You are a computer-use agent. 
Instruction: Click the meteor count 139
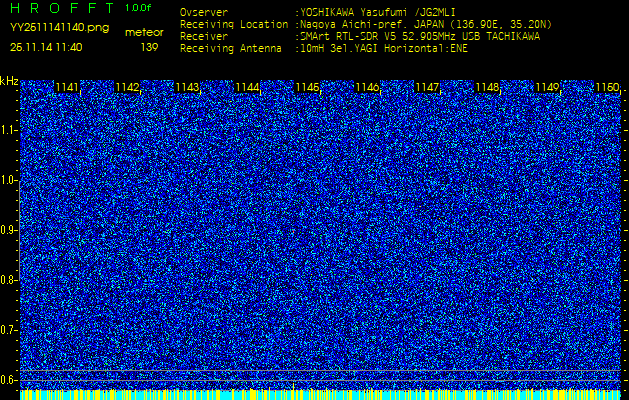[149, 47]
